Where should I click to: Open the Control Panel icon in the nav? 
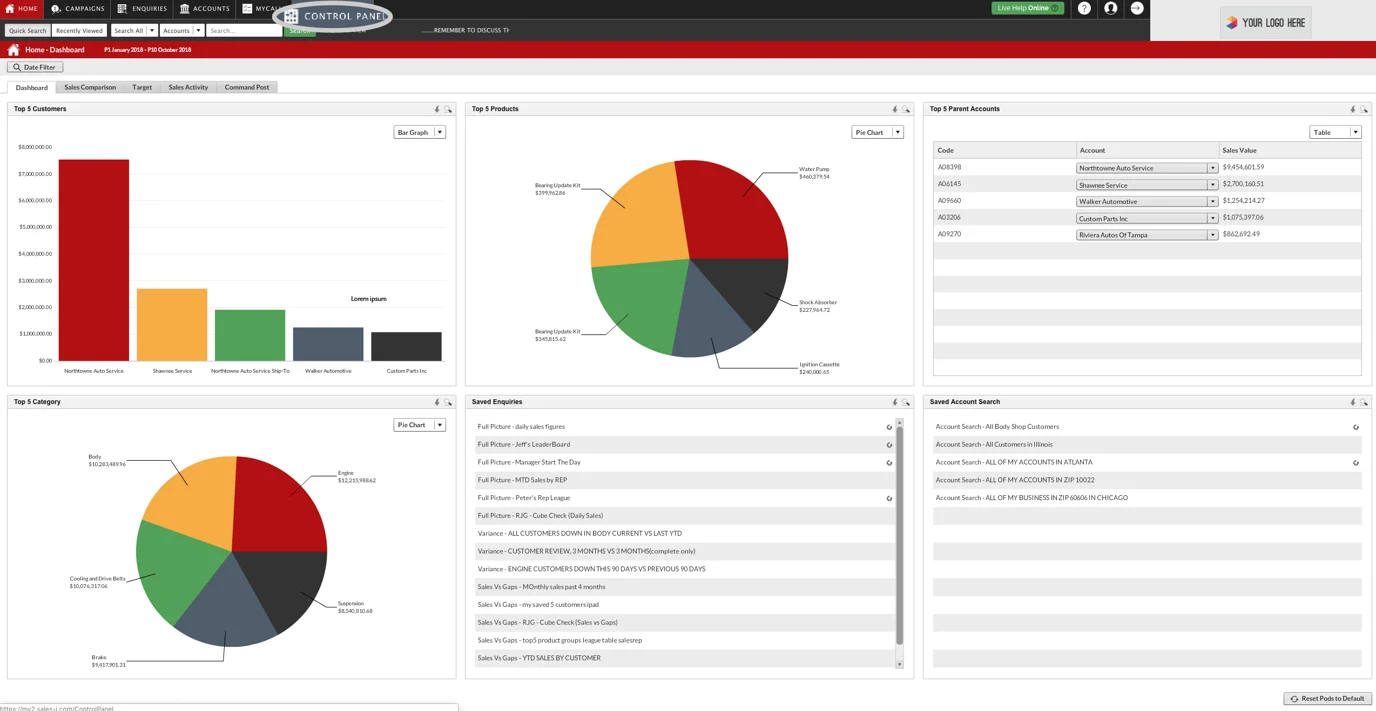[291, 16]
